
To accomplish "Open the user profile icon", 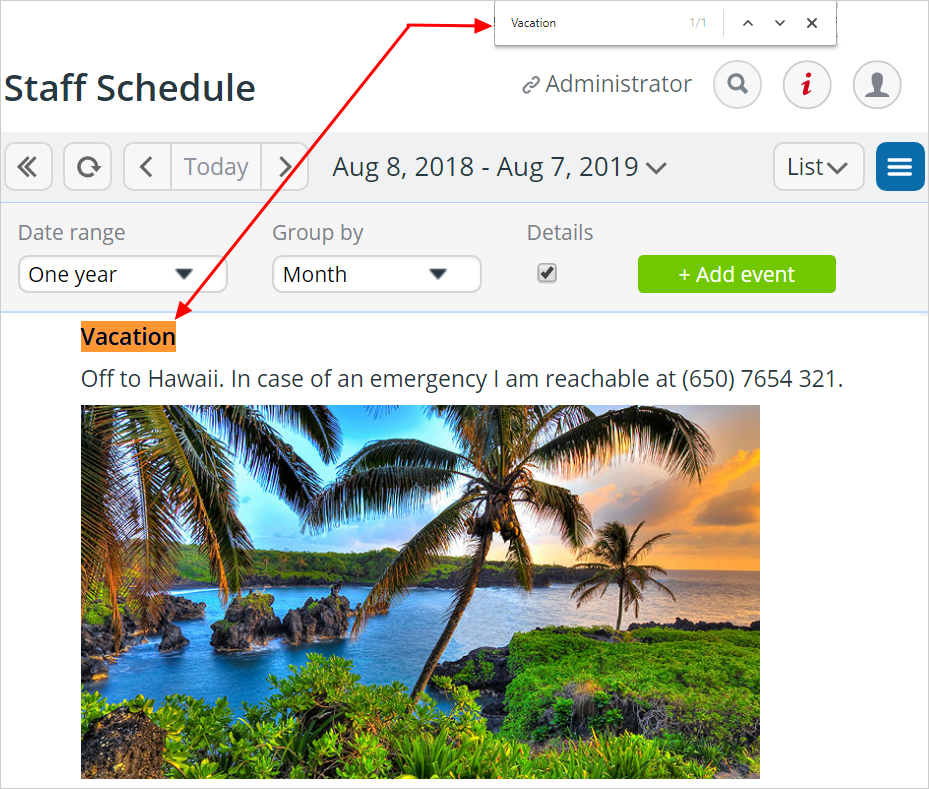I will point(877,84).
